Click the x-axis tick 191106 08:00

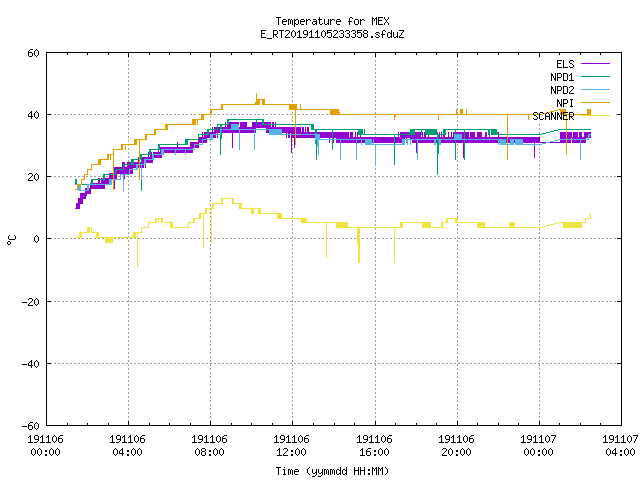pos(209,446)
